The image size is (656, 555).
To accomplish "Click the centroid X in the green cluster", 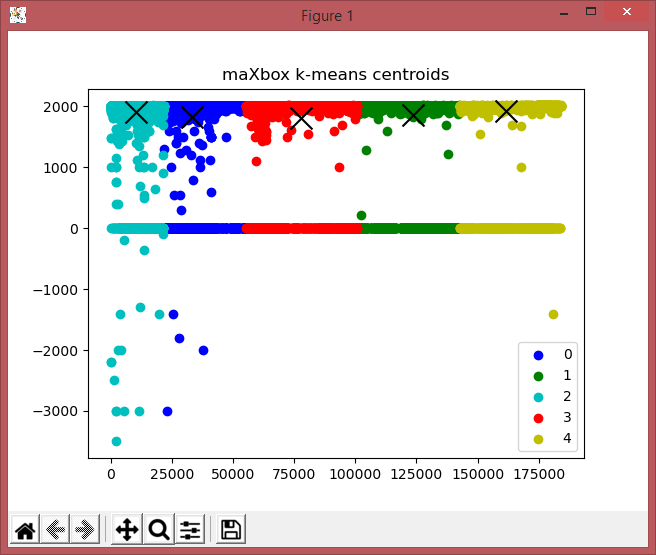I will 413,115.
